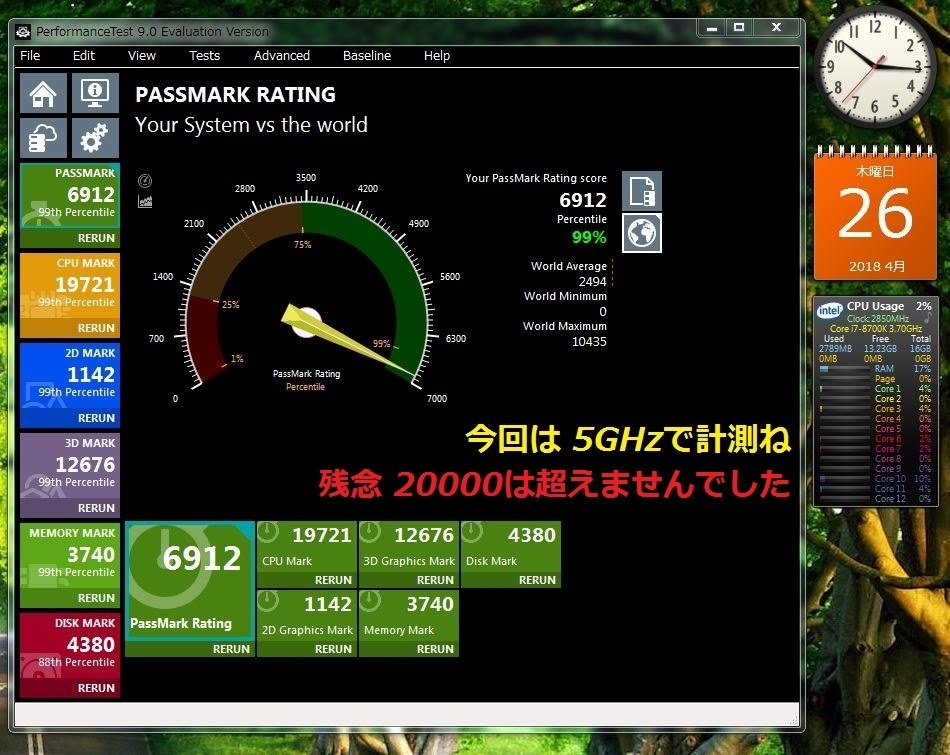Click the orange Percentile label under the gauge
The width and height of the screenshot is (950, 755).
coord(305,387)
